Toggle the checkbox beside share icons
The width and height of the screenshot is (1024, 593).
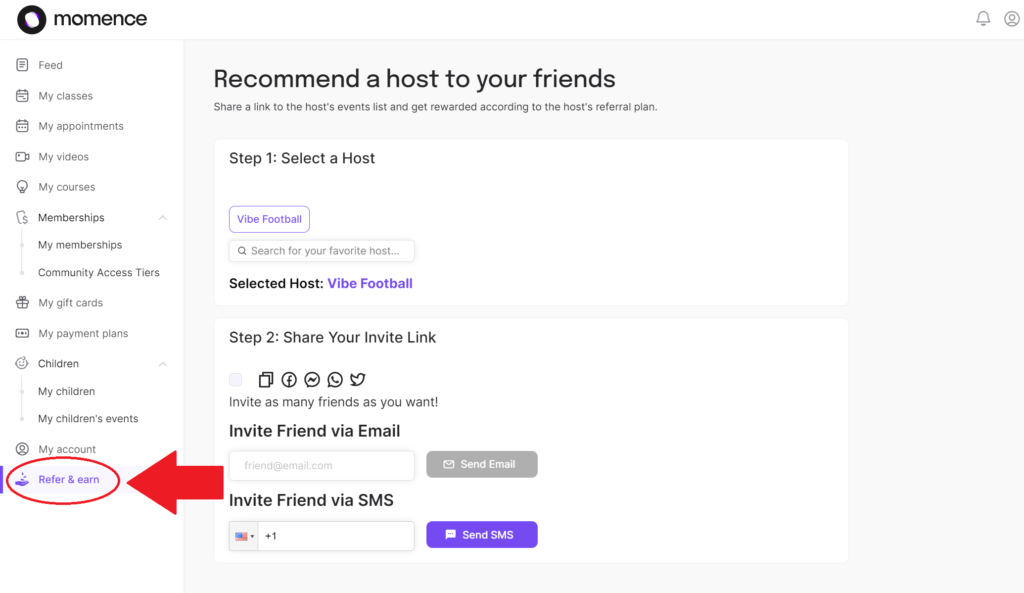coord(236,380)
